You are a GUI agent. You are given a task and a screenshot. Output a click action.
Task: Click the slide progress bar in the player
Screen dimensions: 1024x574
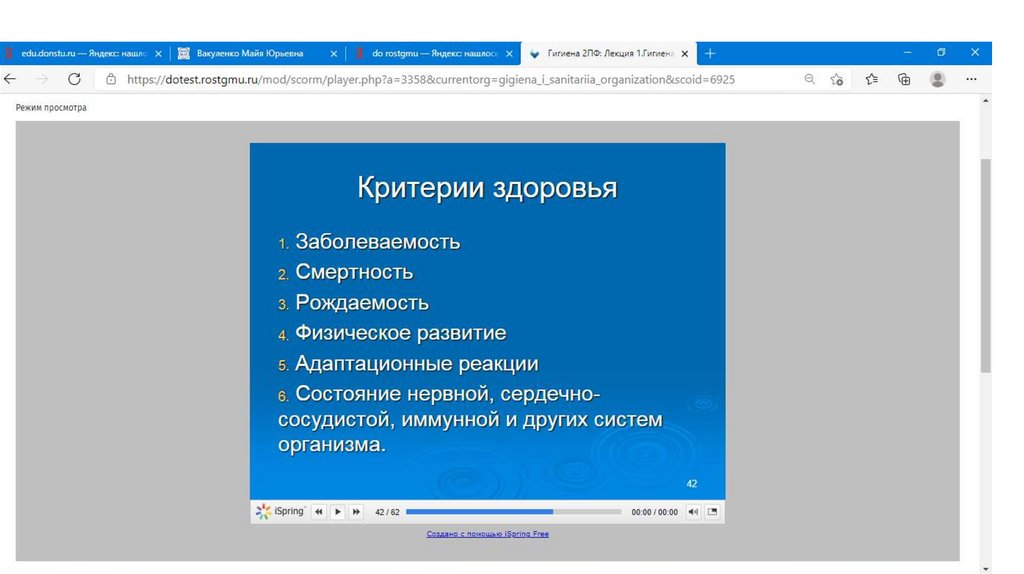[x=513, y=512]
